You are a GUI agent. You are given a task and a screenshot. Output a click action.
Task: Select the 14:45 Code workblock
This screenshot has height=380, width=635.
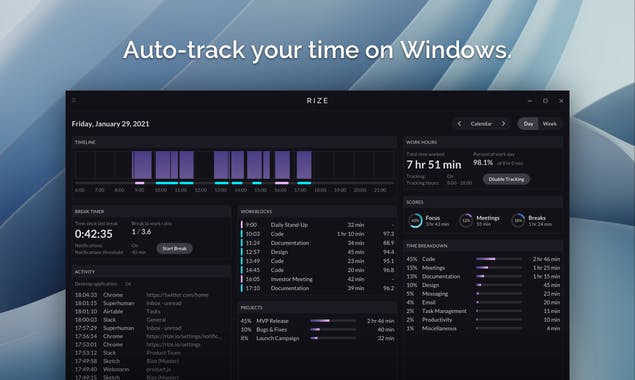(x=318, y=270)
